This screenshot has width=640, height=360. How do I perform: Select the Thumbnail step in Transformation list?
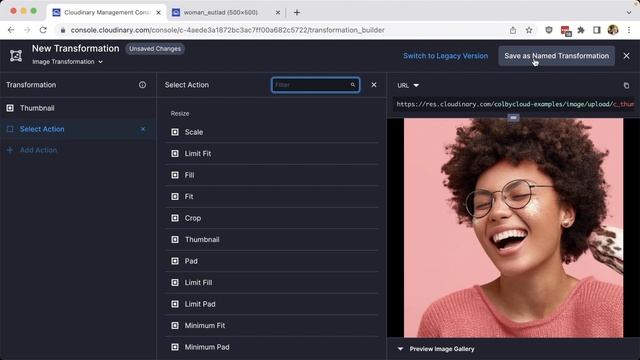[x=78, y=108]
